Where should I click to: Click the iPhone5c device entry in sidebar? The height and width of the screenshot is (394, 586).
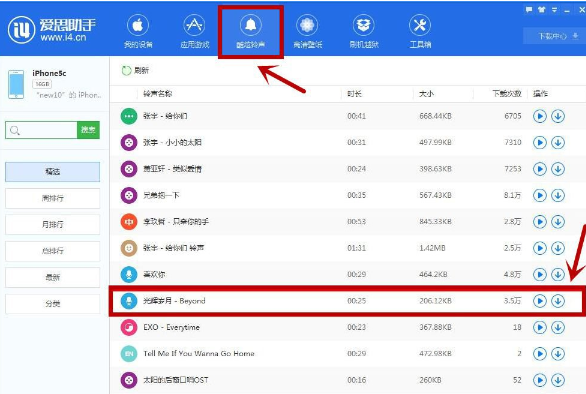pyautogui.click(x=55, y=84)
